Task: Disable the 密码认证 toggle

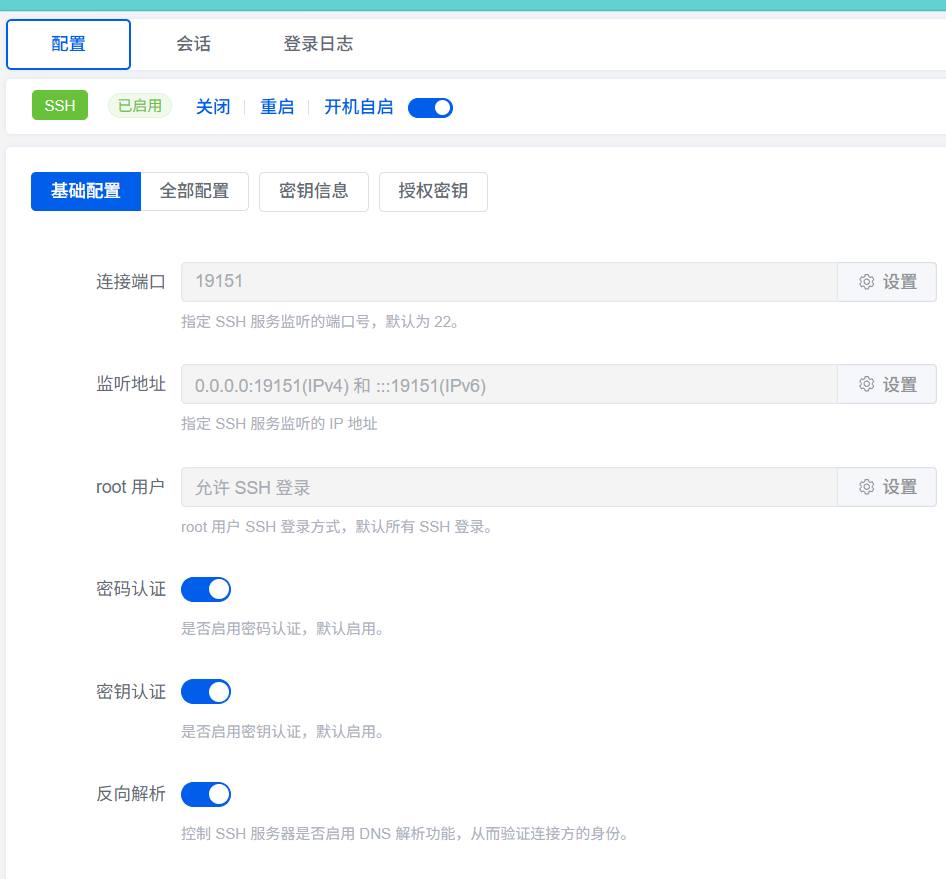Action: point(206,589)
